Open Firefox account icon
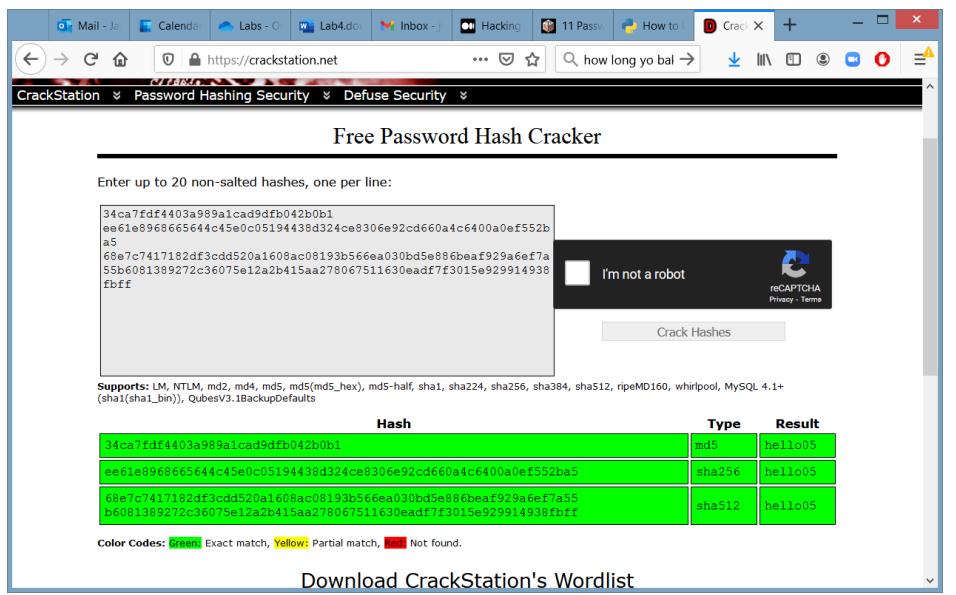Screen dimensions: 956x595 (x=823, y=59)
